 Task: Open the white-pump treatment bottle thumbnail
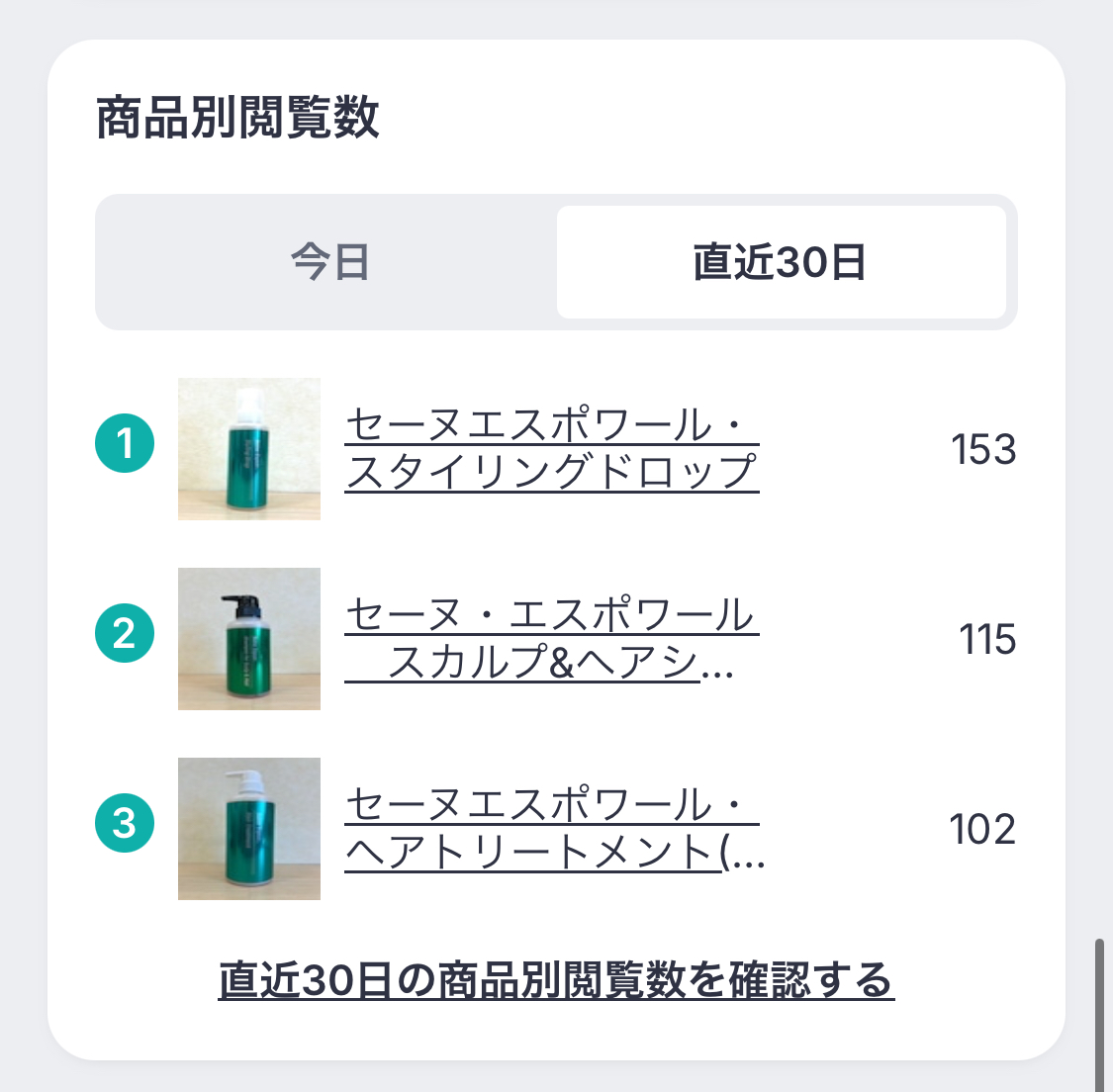[x=249, y=829]
